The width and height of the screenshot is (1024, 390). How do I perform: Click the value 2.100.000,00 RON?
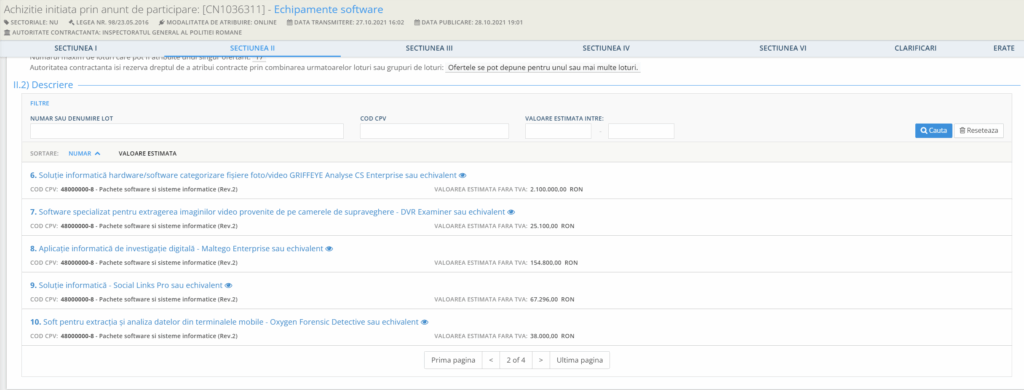[x=556, y=189]
